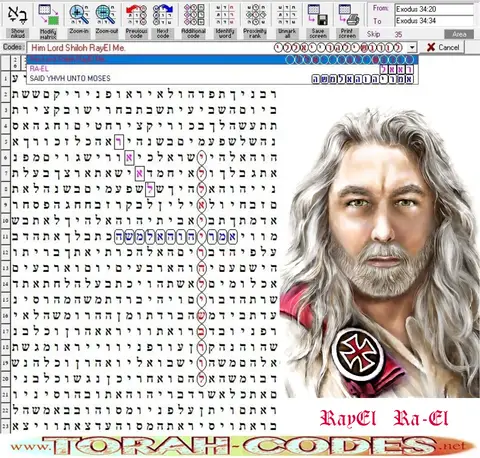Click the Zoom-out label button
Image resolution: width=480 pixels, height=458 pixels.
107,33
